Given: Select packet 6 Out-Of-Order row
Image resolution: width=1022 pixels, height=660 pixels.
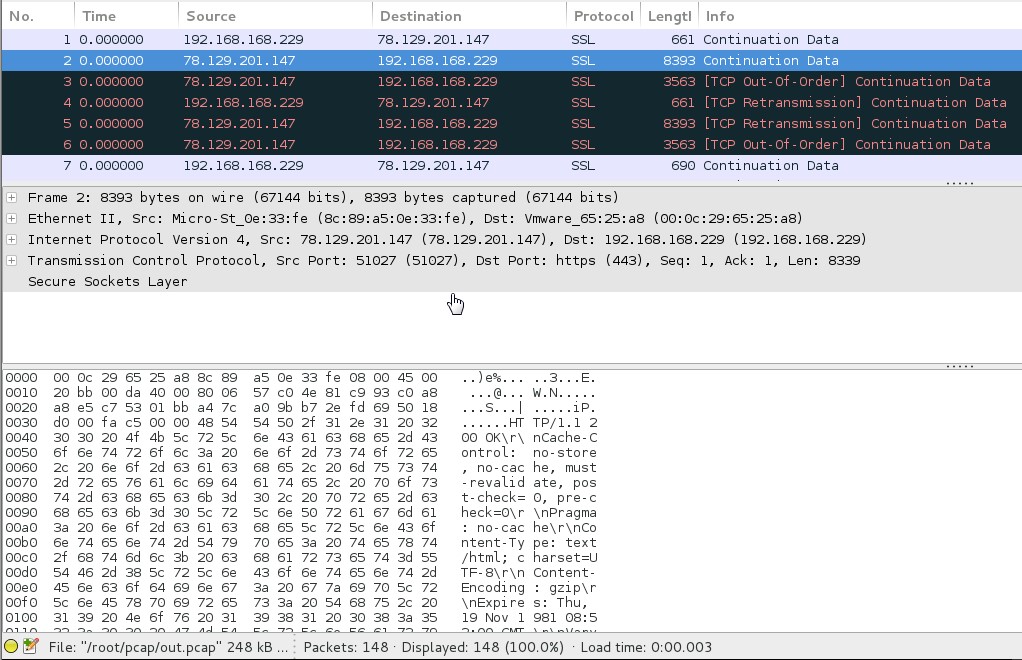Looking at the screenshot, I should coord(512,144).
